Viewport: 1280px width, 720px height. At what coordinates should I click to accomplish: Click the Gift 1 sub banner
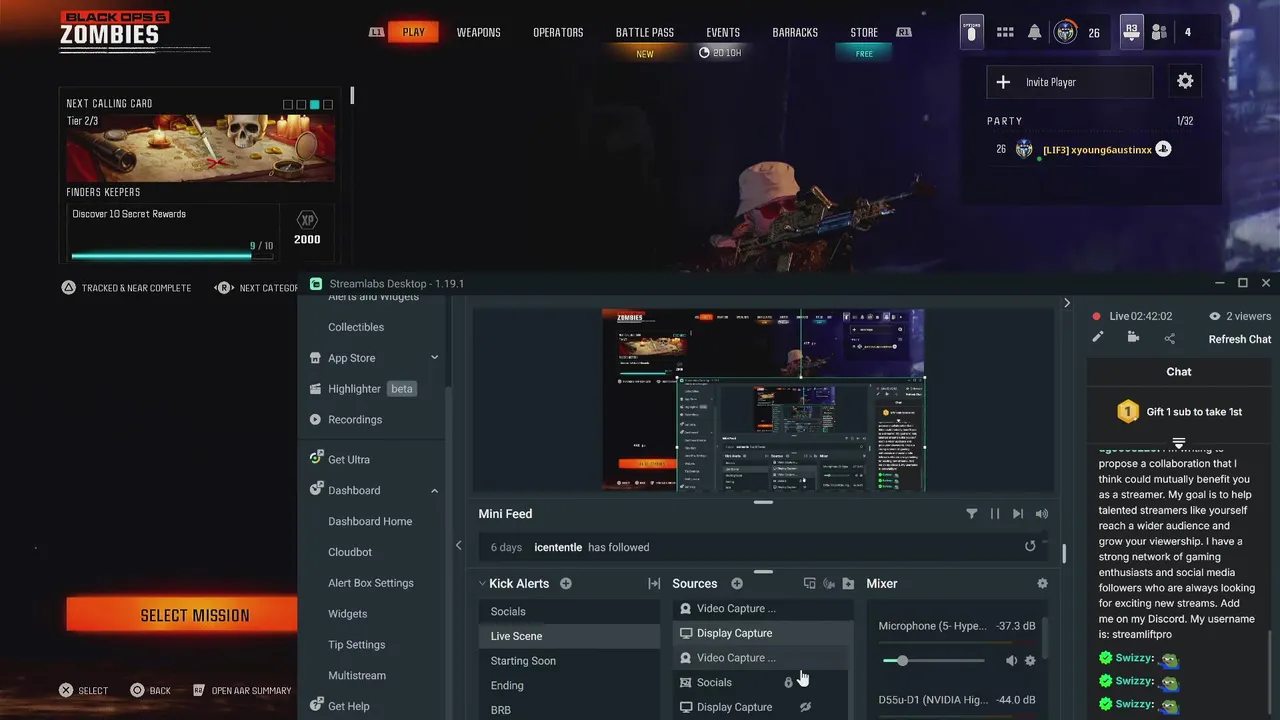1179,412
